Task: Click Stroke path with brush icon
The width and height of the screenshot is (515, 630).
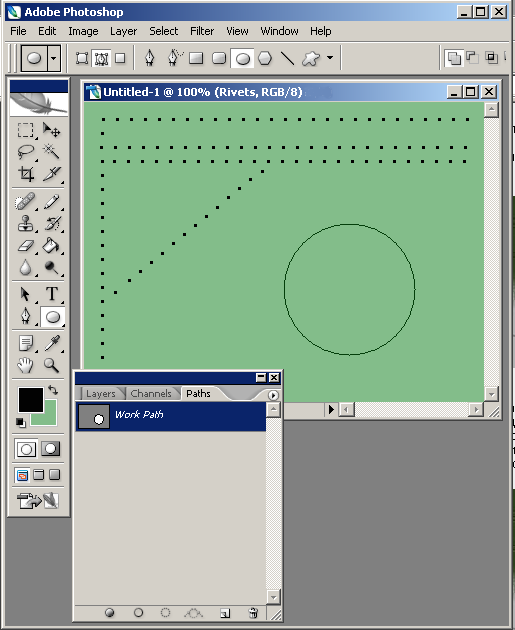Action: [139, 612]
